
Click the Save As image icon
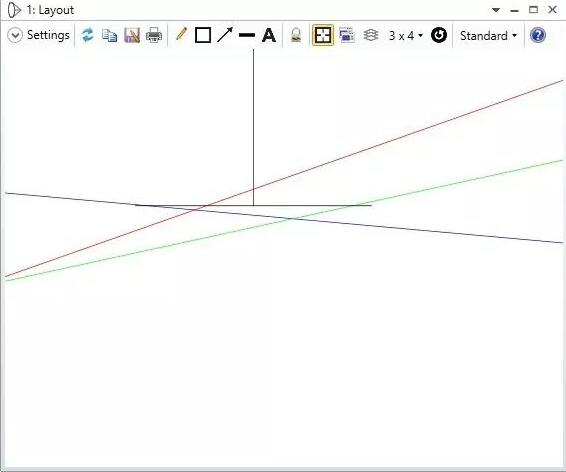[132, 35]
